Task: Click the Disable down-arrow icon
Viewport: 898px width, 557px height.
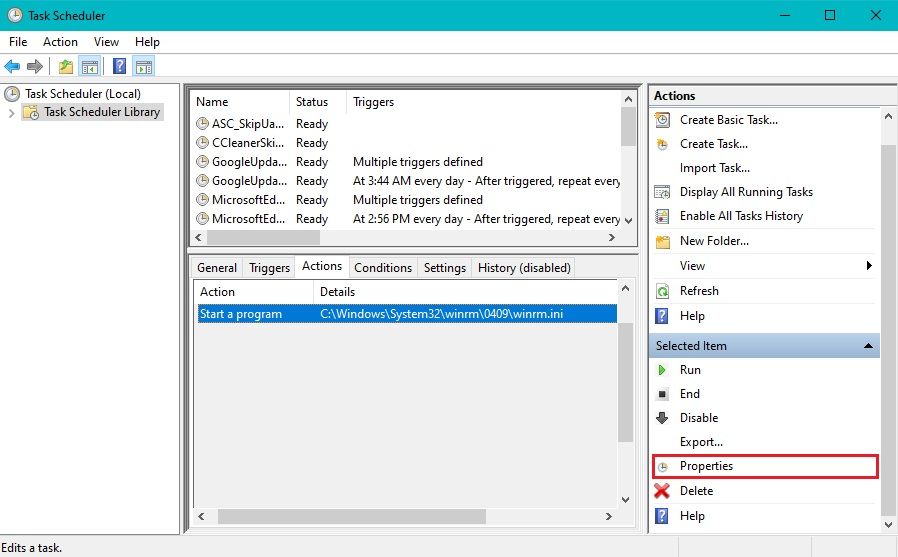Action: (x=662, y=418)
